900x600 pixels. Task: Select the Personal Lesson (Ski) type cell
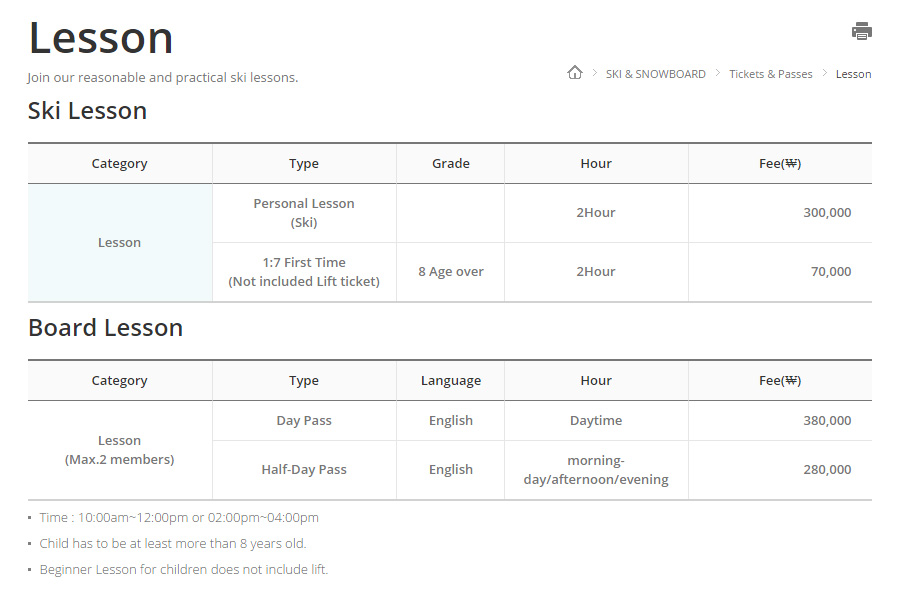(x=304, y=213)
